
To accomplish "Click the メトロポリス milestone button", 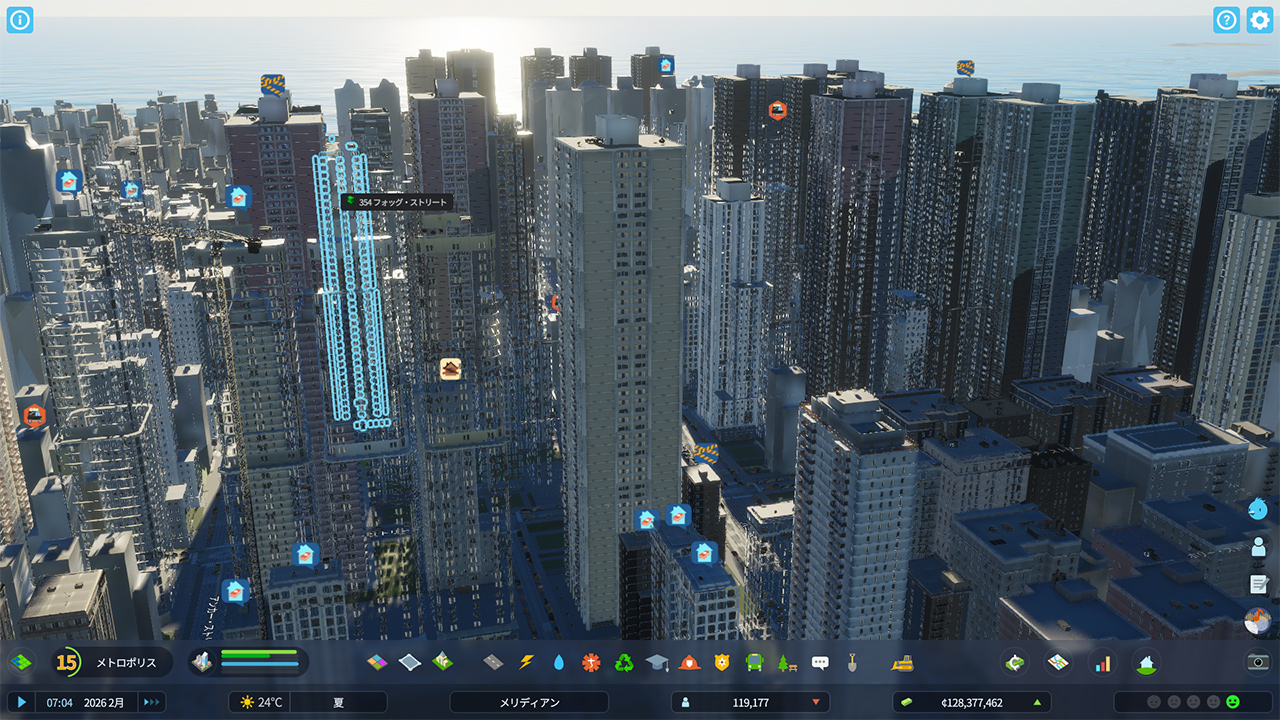I will tap(110, 662).
